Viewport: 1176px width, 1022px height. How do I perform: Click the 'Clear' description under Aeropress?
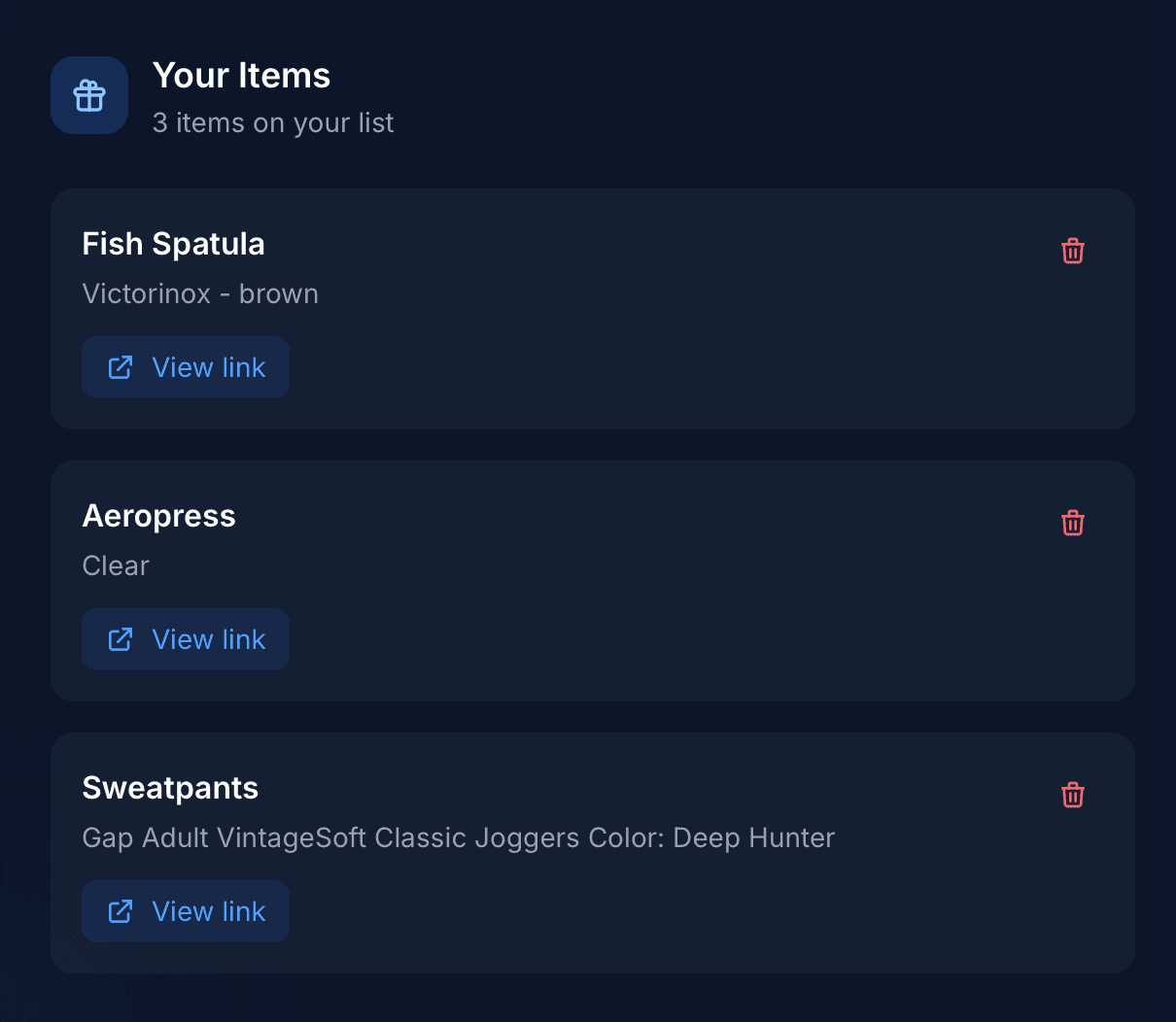[116, 565]
